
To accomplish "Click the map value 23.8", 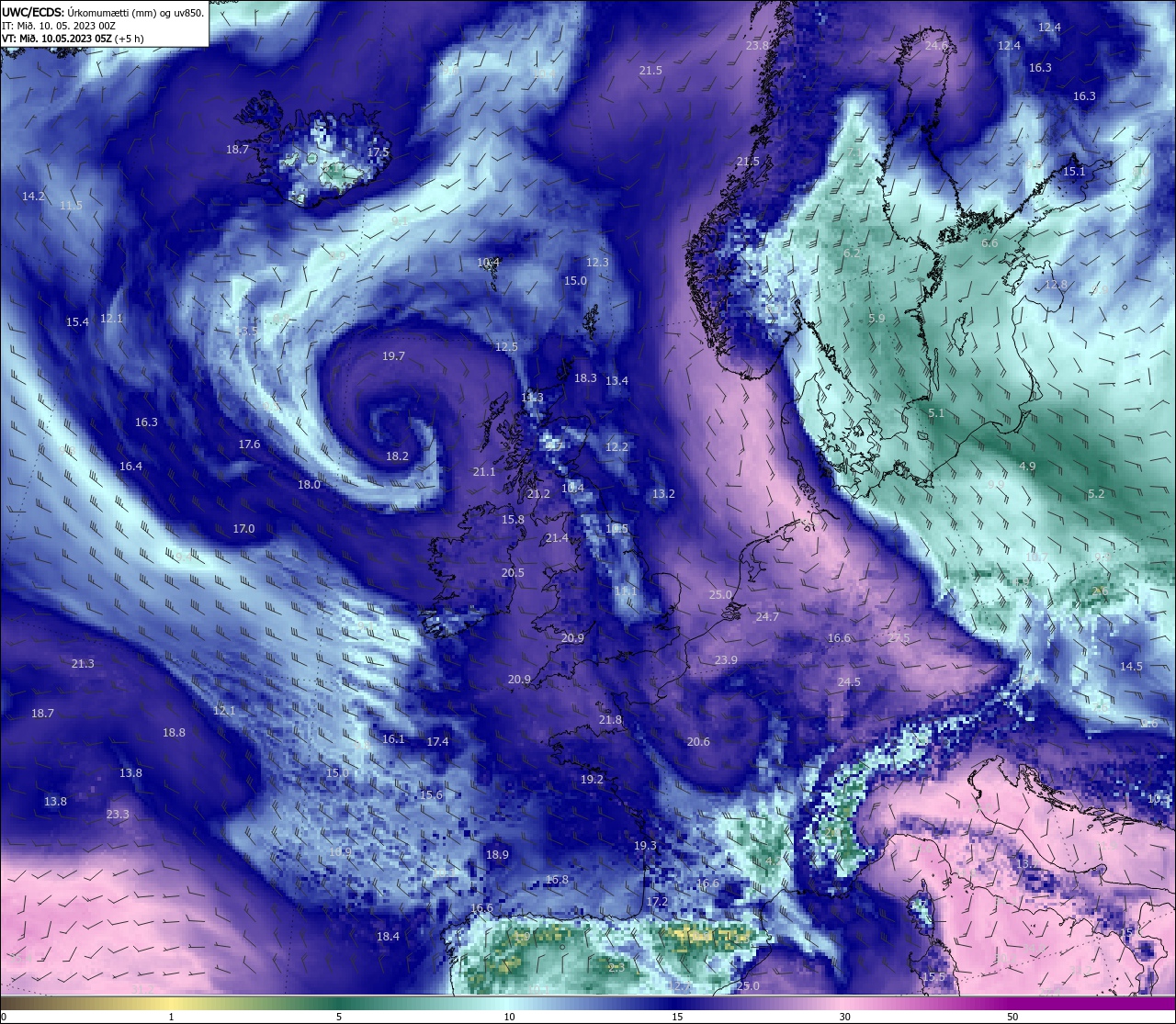I will click(x=757, y=46).
